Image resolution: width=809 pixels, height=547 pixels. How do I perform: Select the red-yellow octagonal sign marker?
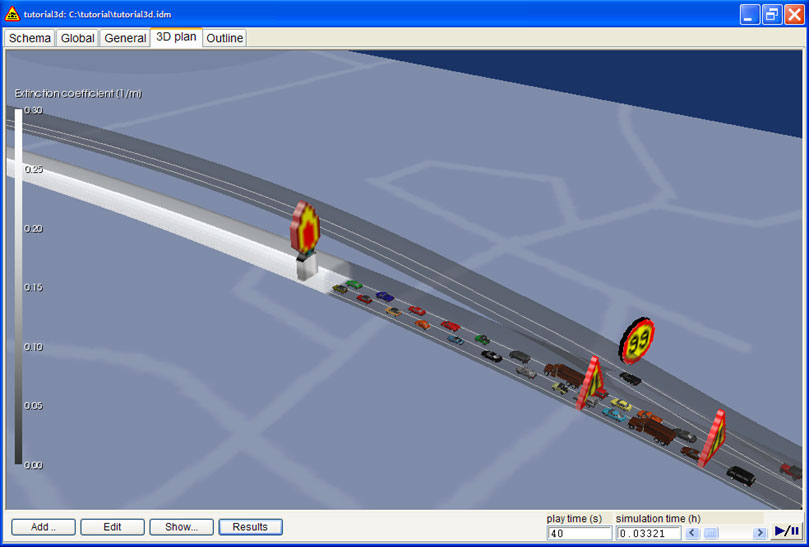pyautogui.click(x=309, y=228)
